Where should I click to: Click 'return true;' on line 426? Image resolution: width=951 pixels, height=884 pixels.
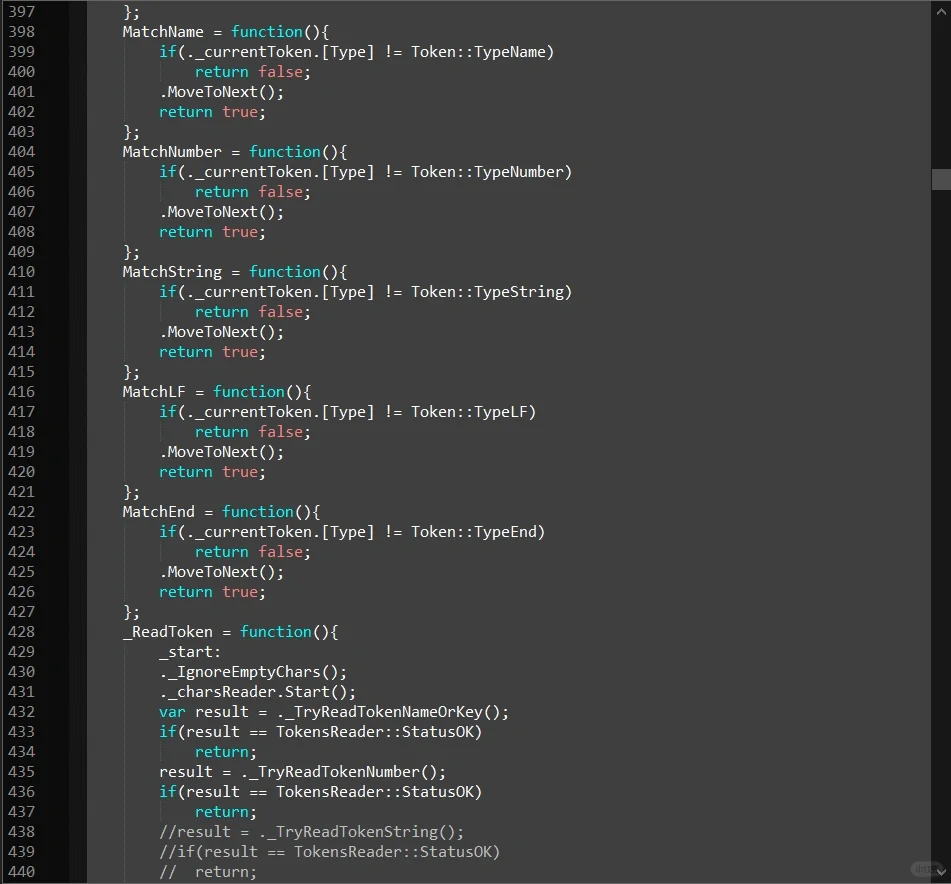(212, 592)
